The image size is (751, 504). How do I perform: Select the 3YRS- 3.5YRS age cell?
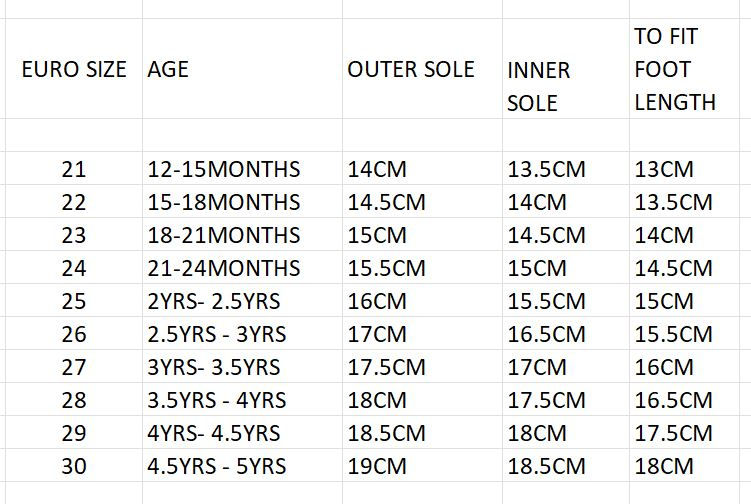tap(242, 367)
